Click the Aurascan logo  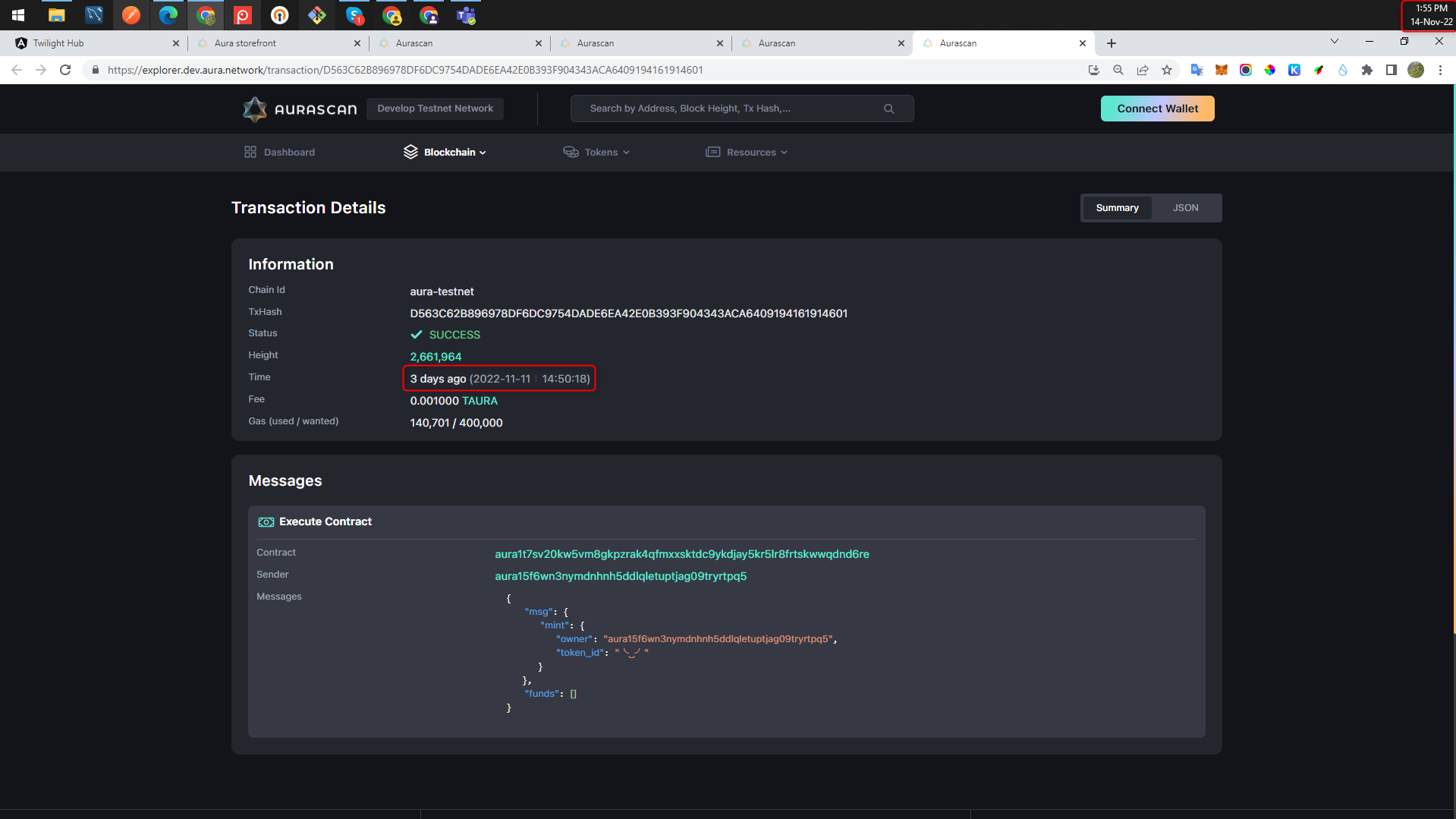[299, 109]
